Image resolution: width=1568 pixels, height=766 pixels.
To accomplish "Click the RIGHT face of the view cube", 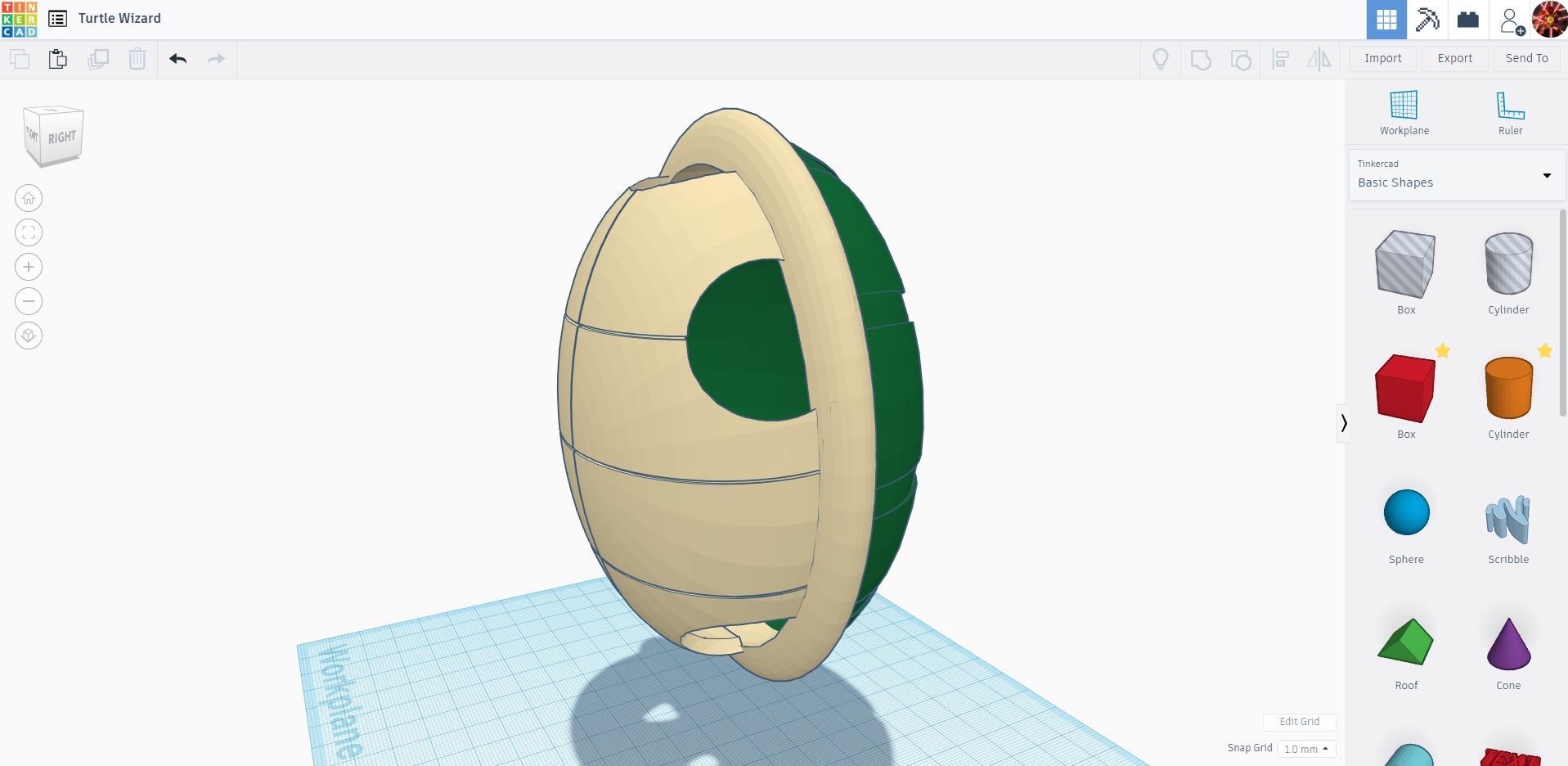I will (62, 137).
